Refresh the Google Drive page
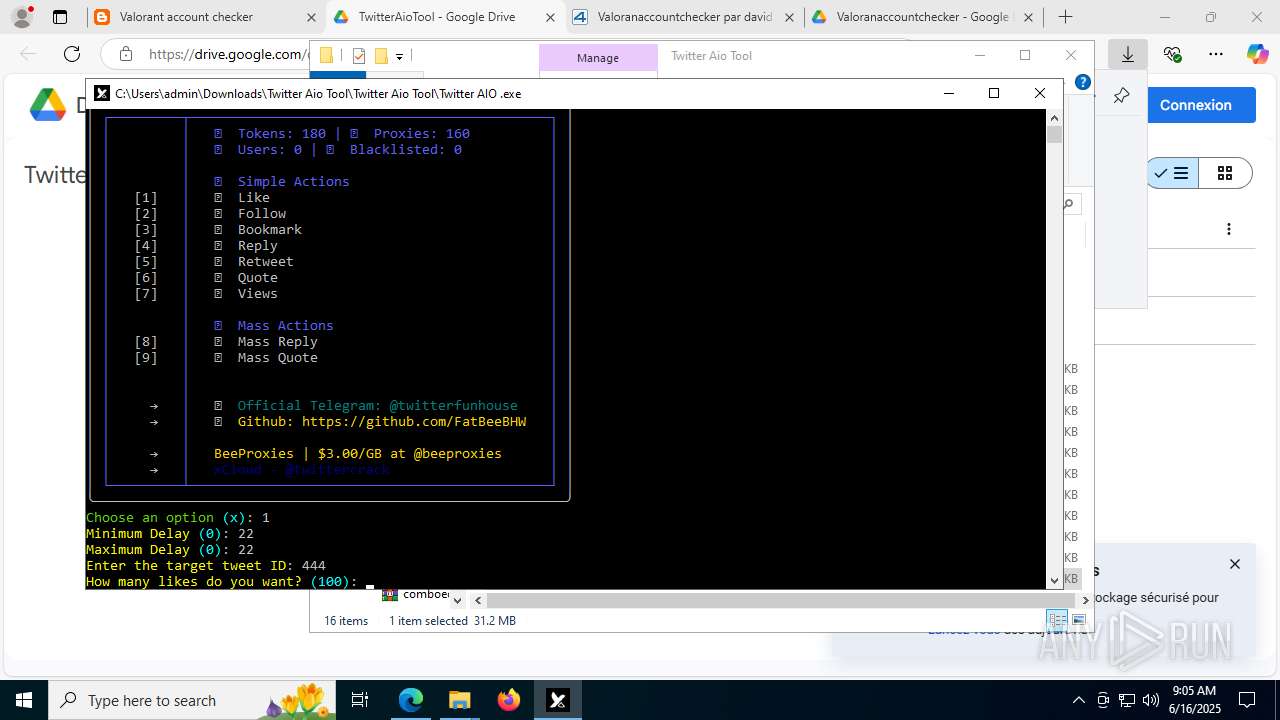This screenshot has width=1280, height=720. [71, 54]
